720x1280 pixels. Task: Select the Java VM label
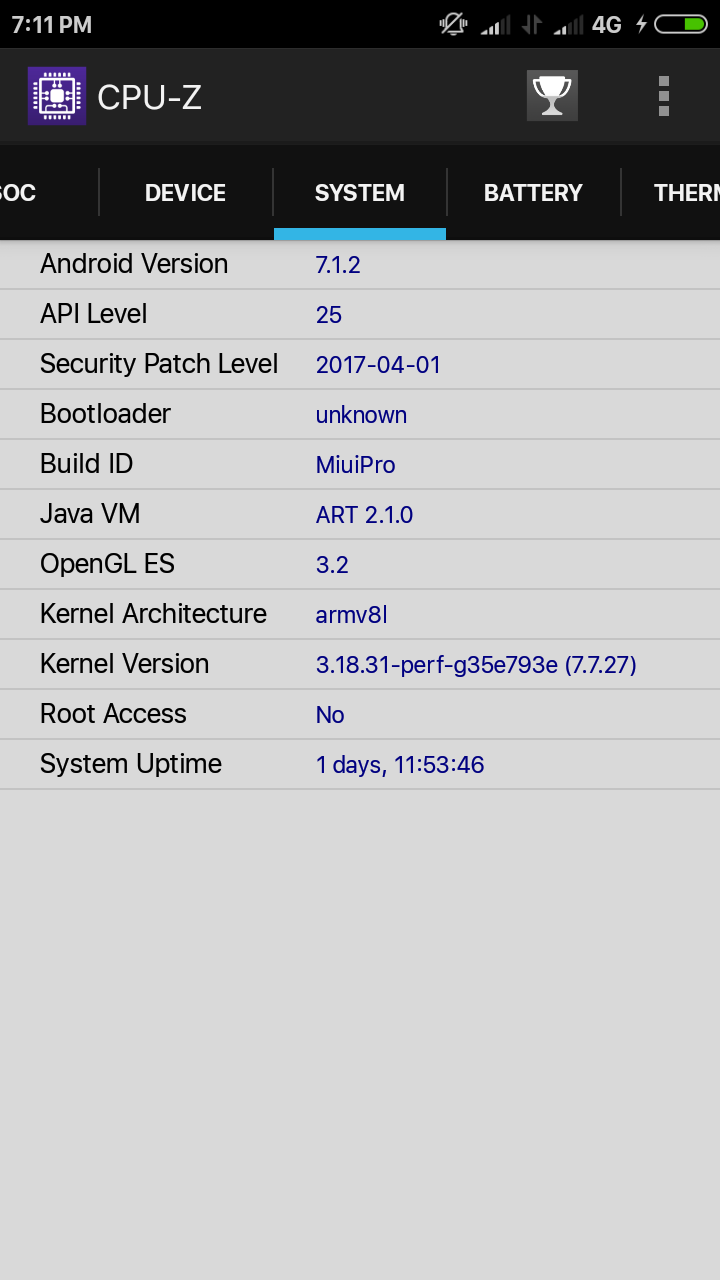90,514
